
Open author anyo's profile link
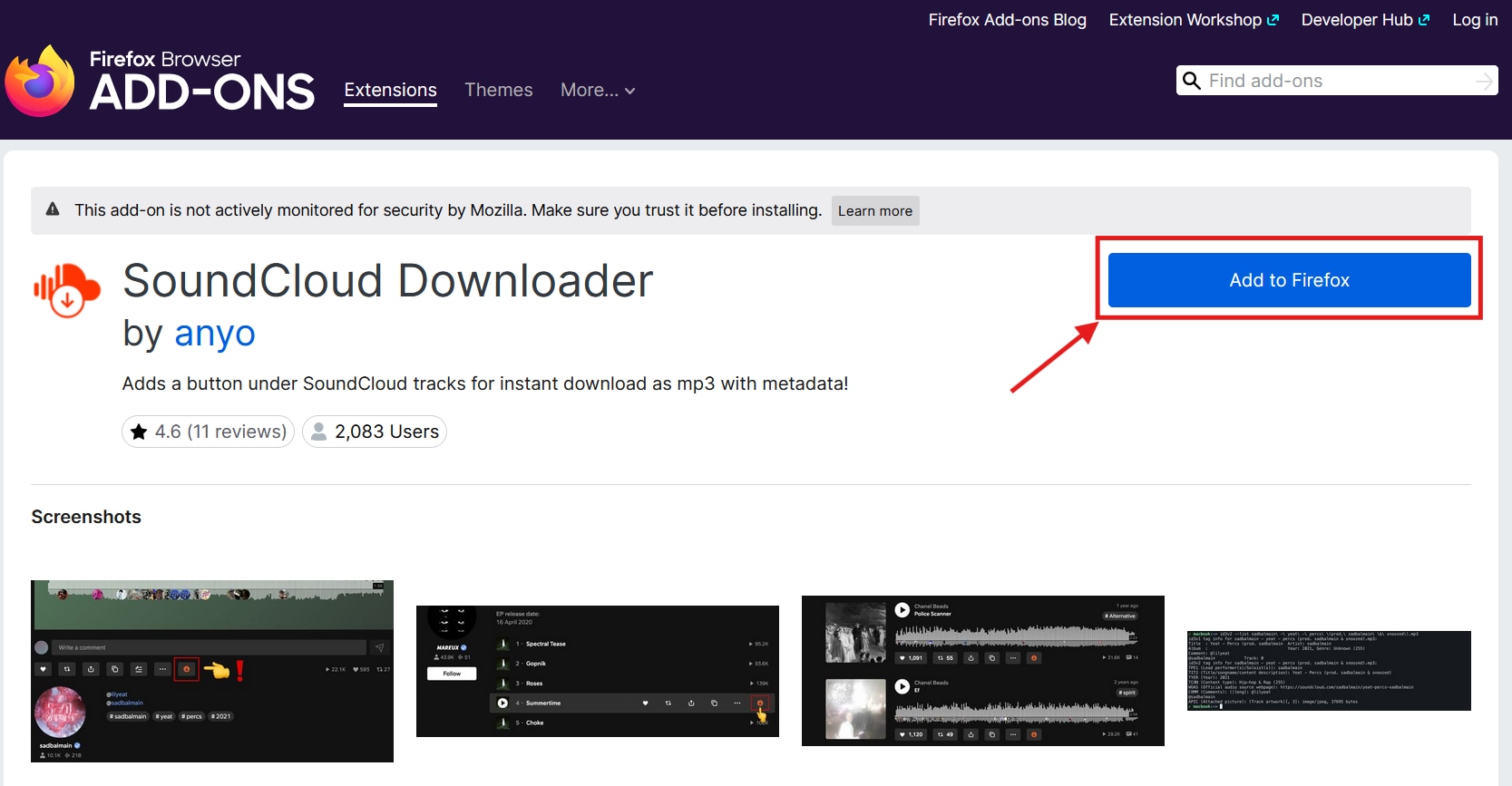click(215, 334)
